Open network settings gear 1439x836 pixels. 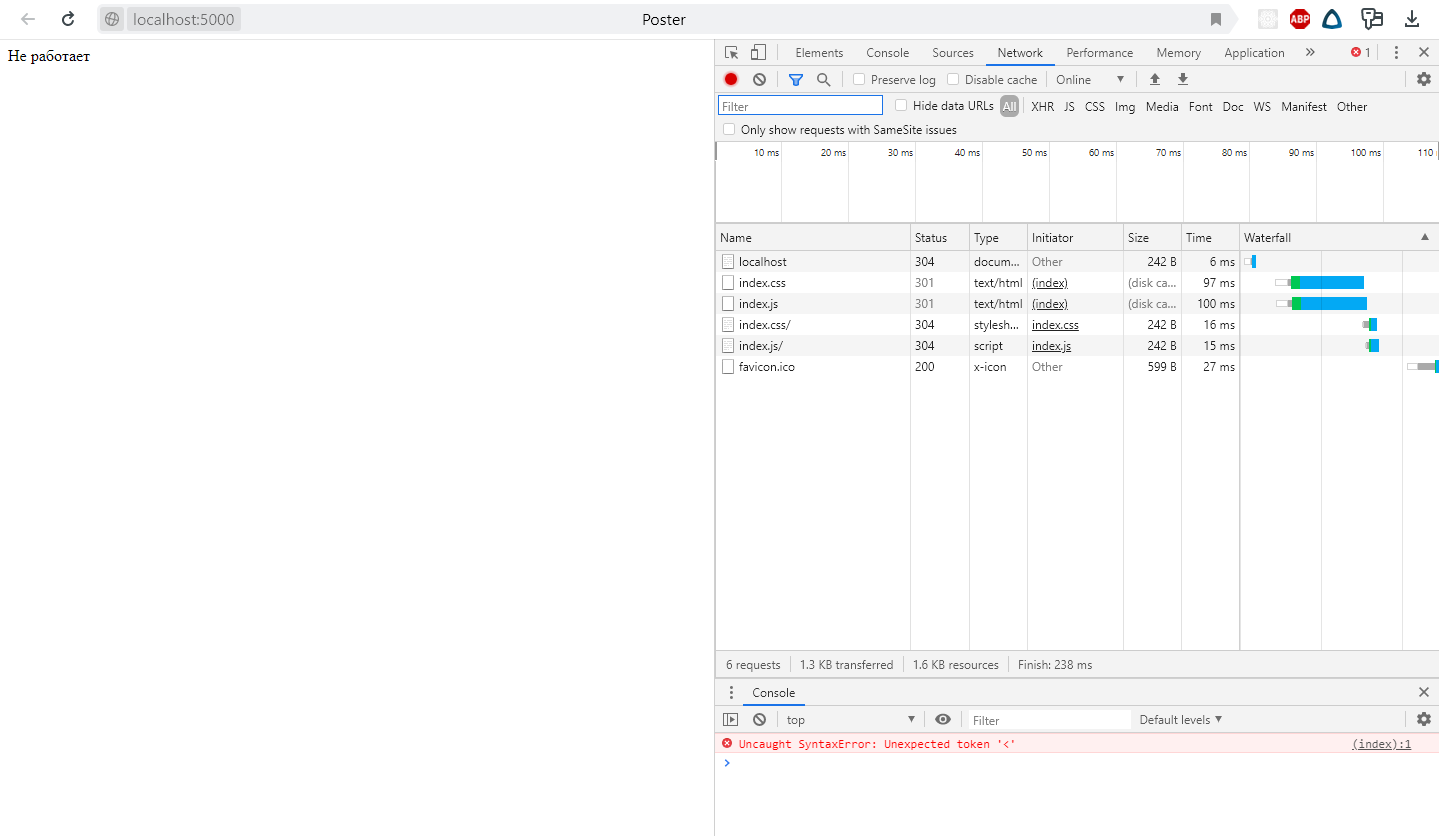click(1424, 79)
